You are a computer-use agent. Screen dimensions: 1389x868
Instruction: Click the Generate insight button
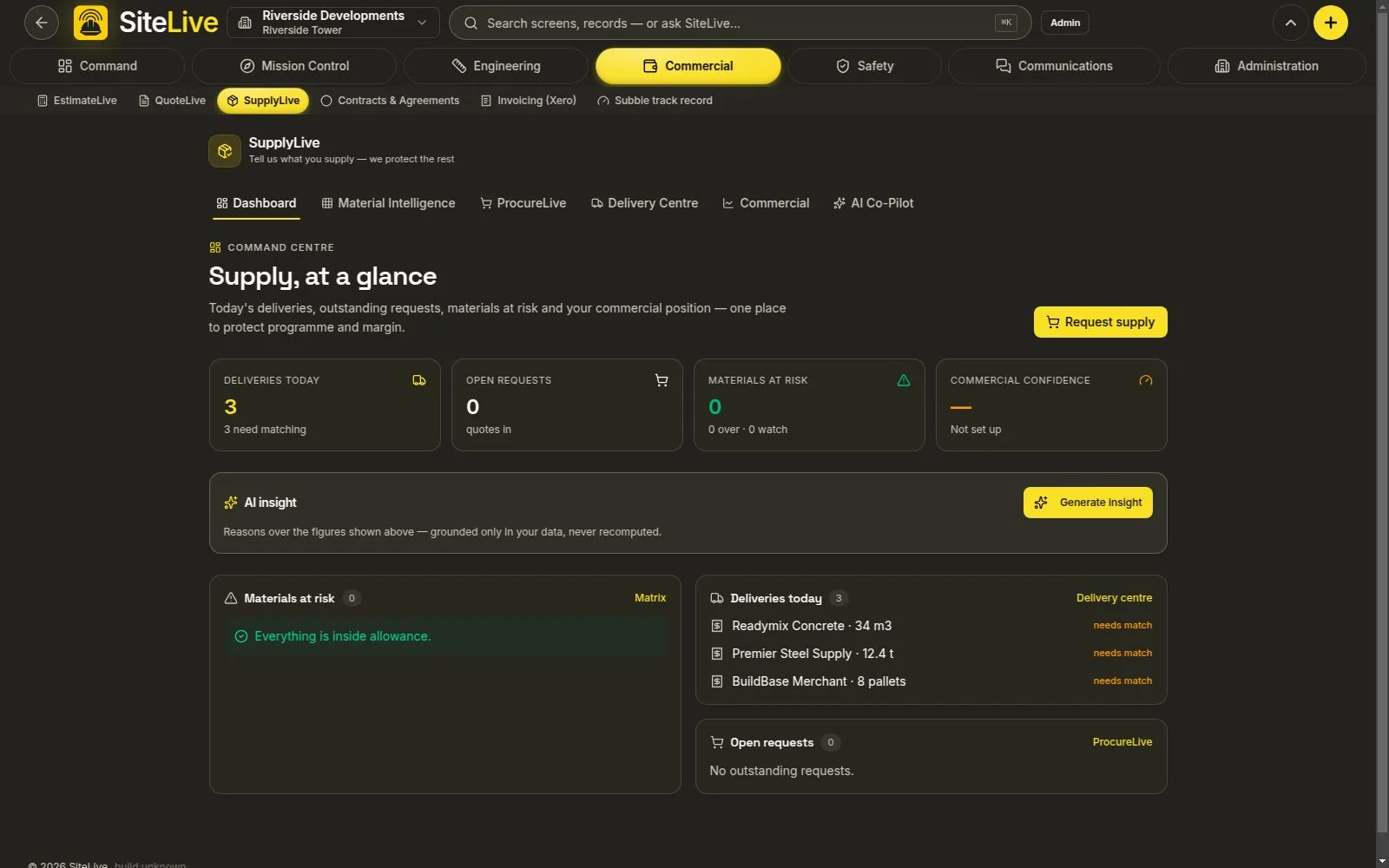(x=1088, y=503)
